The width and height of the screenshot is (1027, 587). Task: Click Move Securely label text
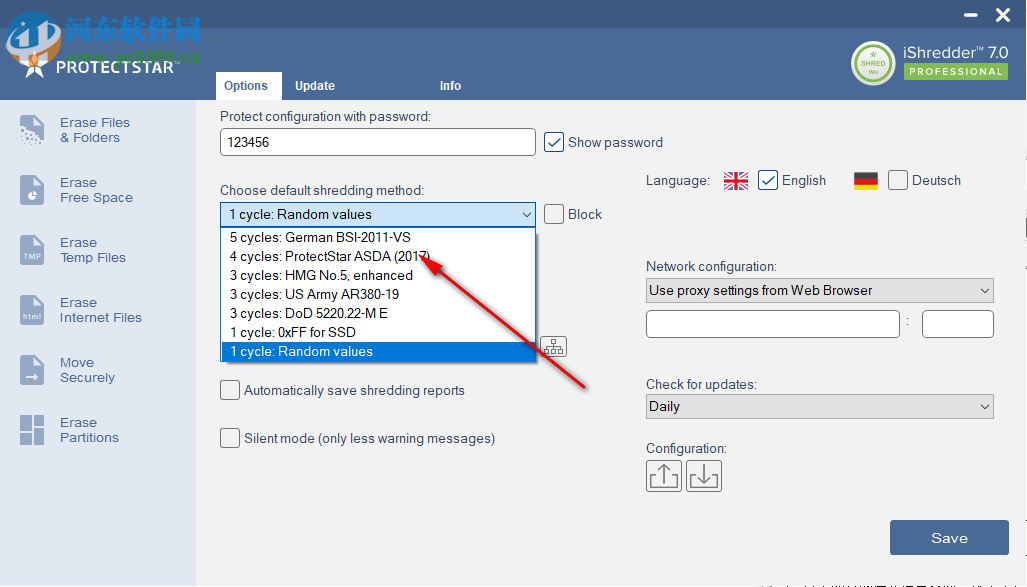87,370
